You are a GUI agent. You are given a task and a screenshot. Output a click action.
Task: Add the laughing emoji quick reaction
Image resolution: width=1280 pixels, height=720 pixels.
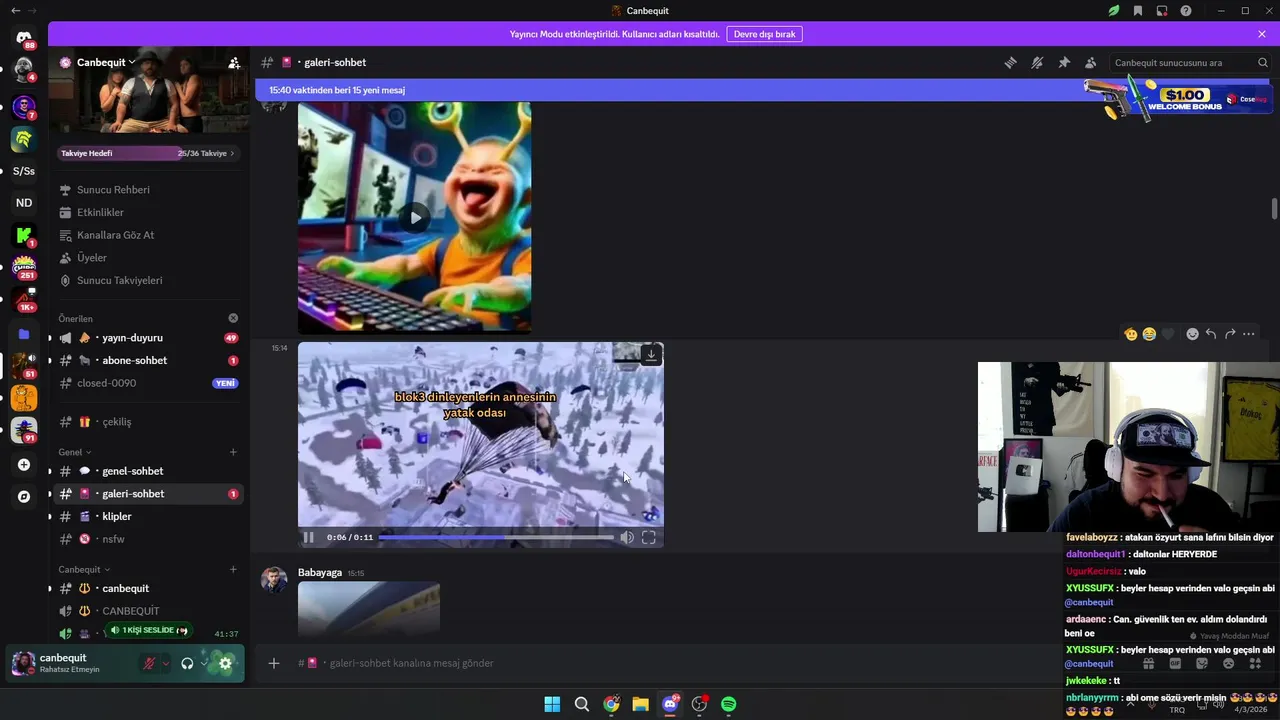[1149, 334]
